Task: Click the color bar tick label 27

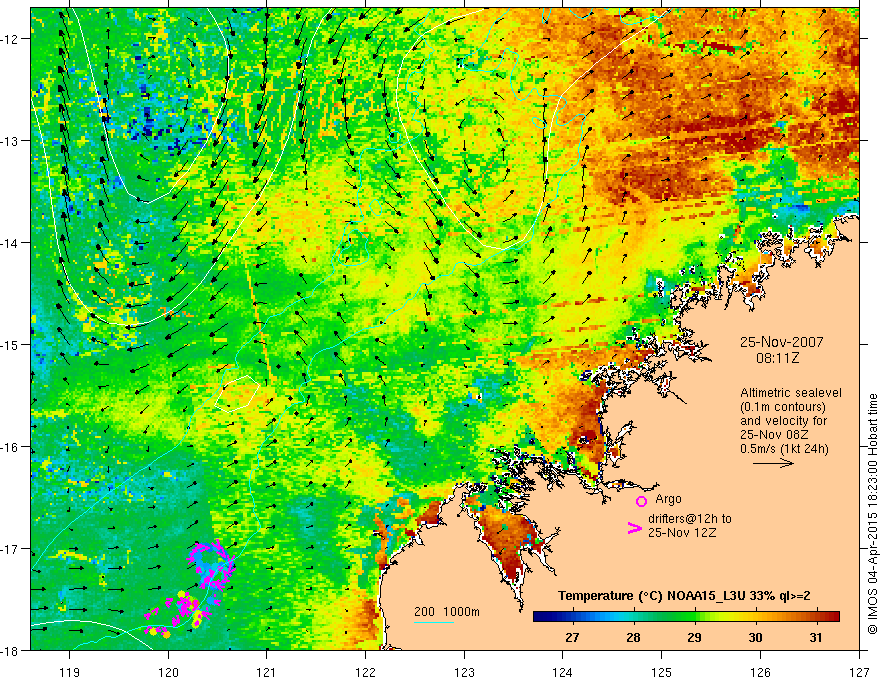Action: [572, 638]
